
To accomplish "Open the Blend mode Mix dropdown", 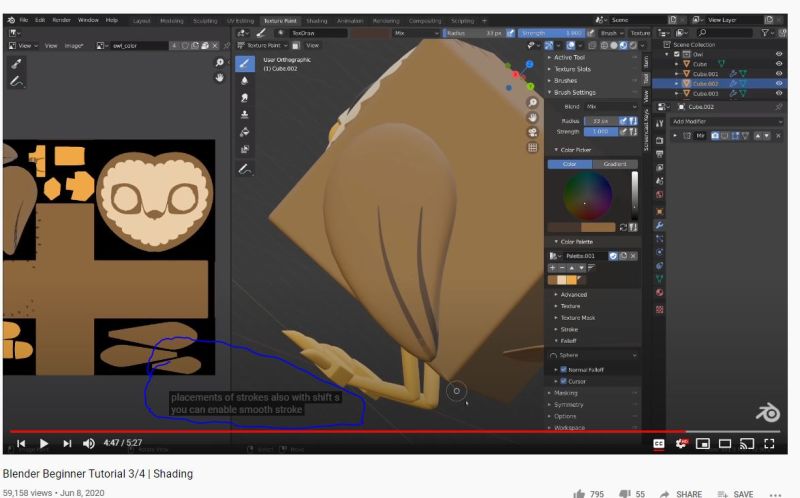I will pyautogui.click(x=611, y=107).
